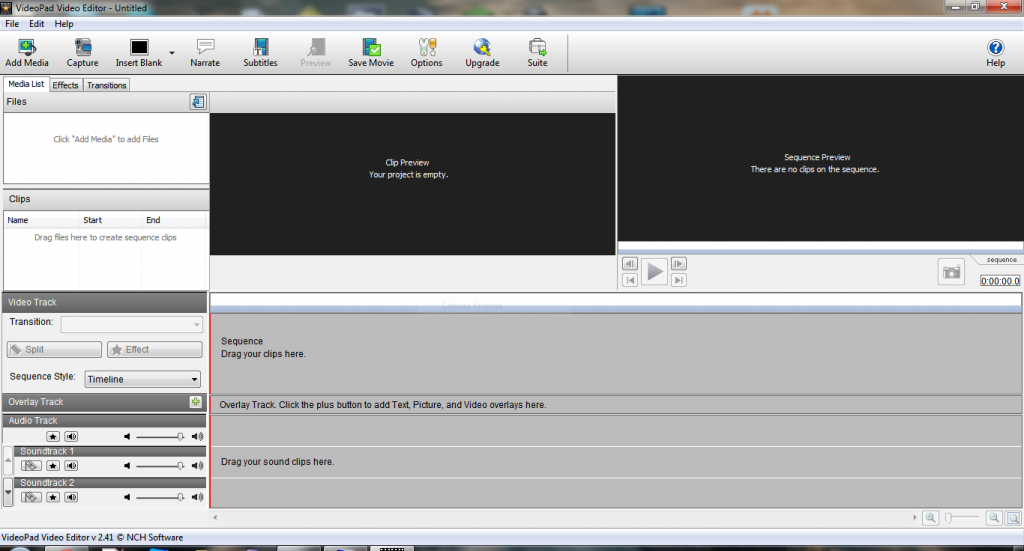Click the Add Media toolbar icon

click(27, 52)
